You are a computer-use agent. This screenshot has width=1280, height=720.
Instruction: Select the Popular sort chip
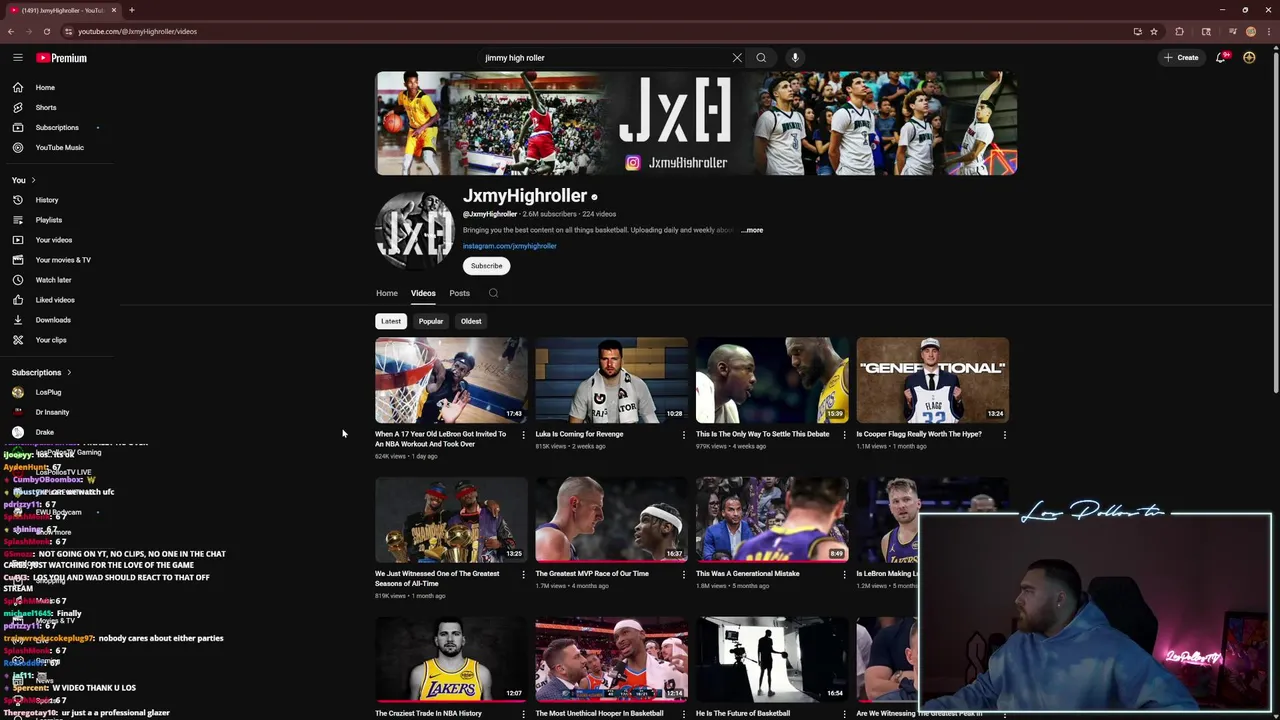click(x=431, y=321)
